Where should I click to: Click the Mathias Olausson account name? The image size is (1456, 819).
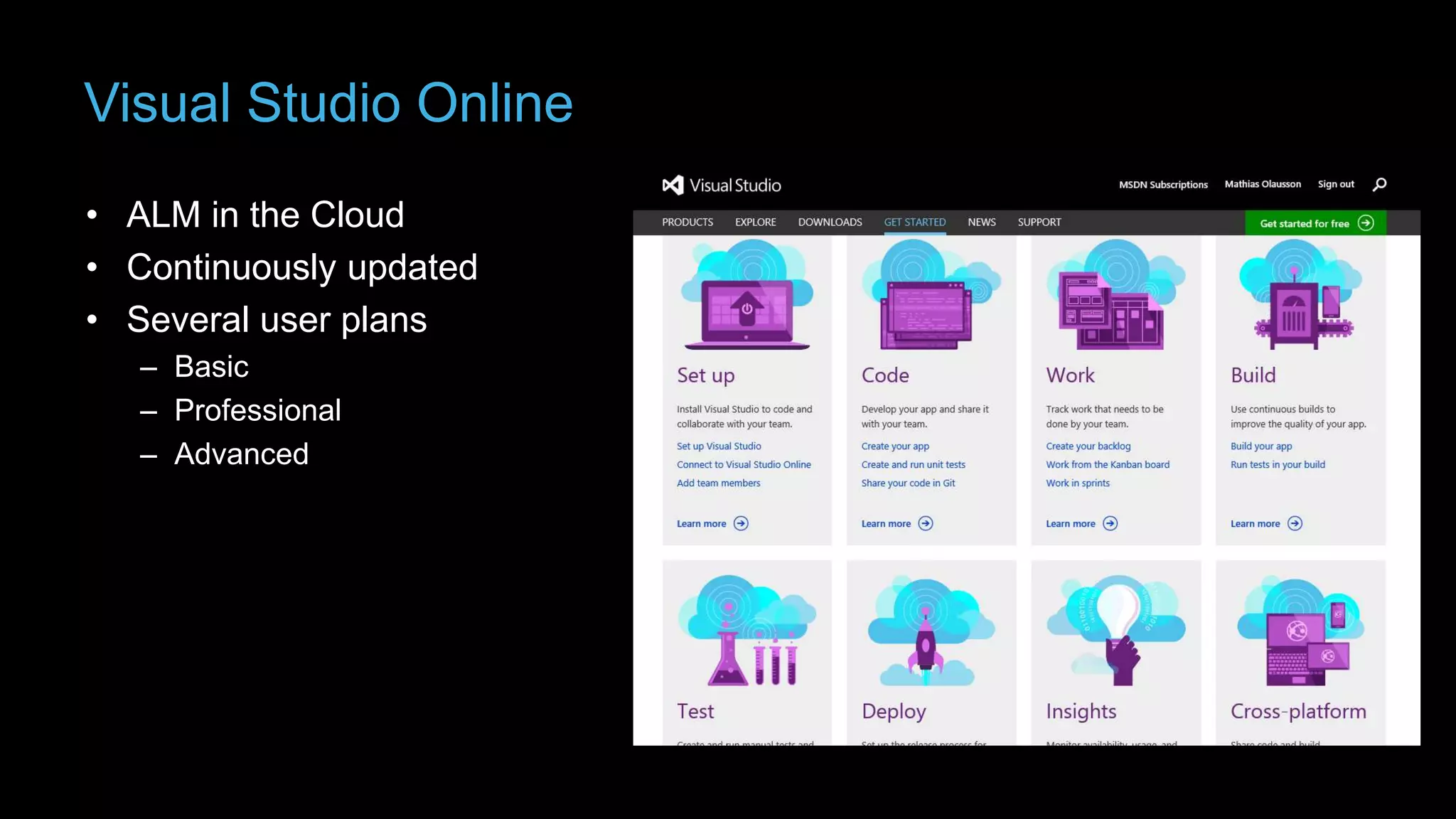pyautogui.click(x=1263, y=184)
